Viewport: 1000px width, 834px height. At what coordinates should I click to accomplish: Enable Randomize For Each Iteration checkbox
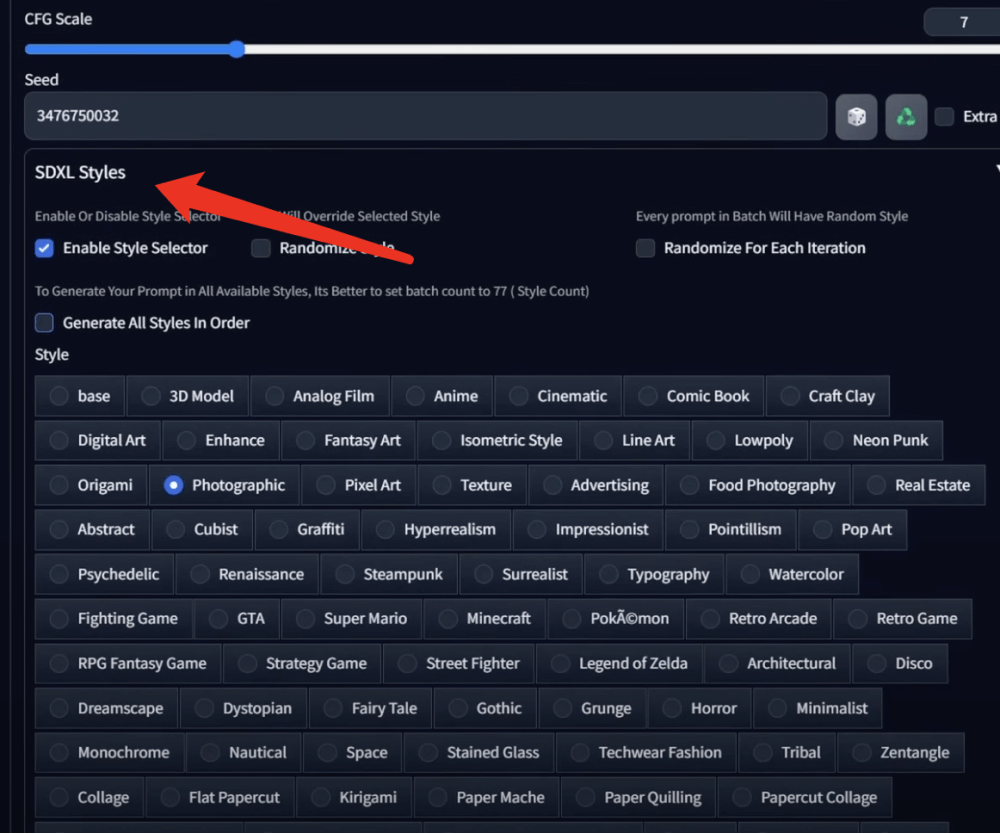pyautogui.click(x=646, y=248)
